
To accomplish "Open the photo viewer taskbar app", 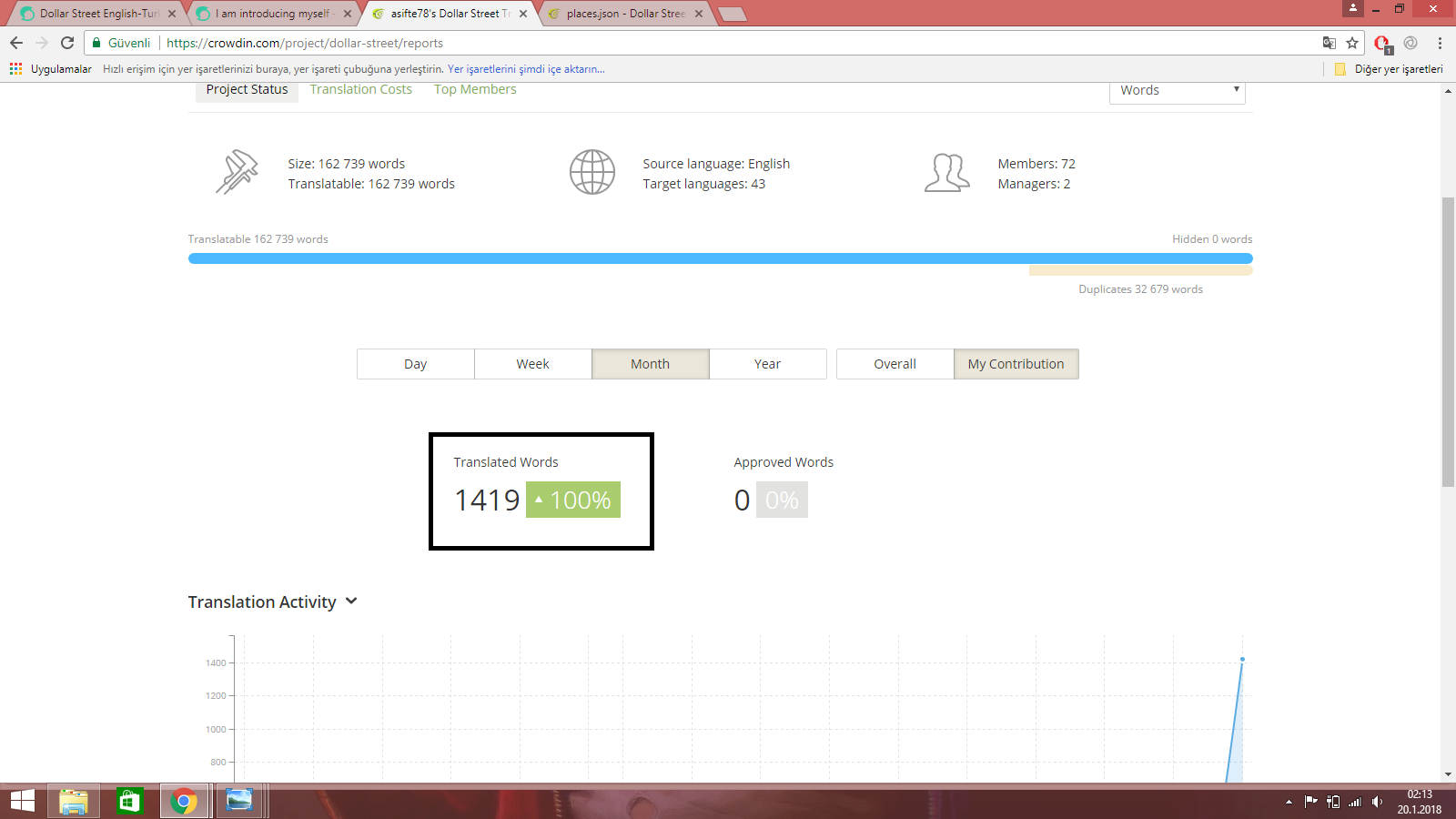I will [x=239, y=802].
